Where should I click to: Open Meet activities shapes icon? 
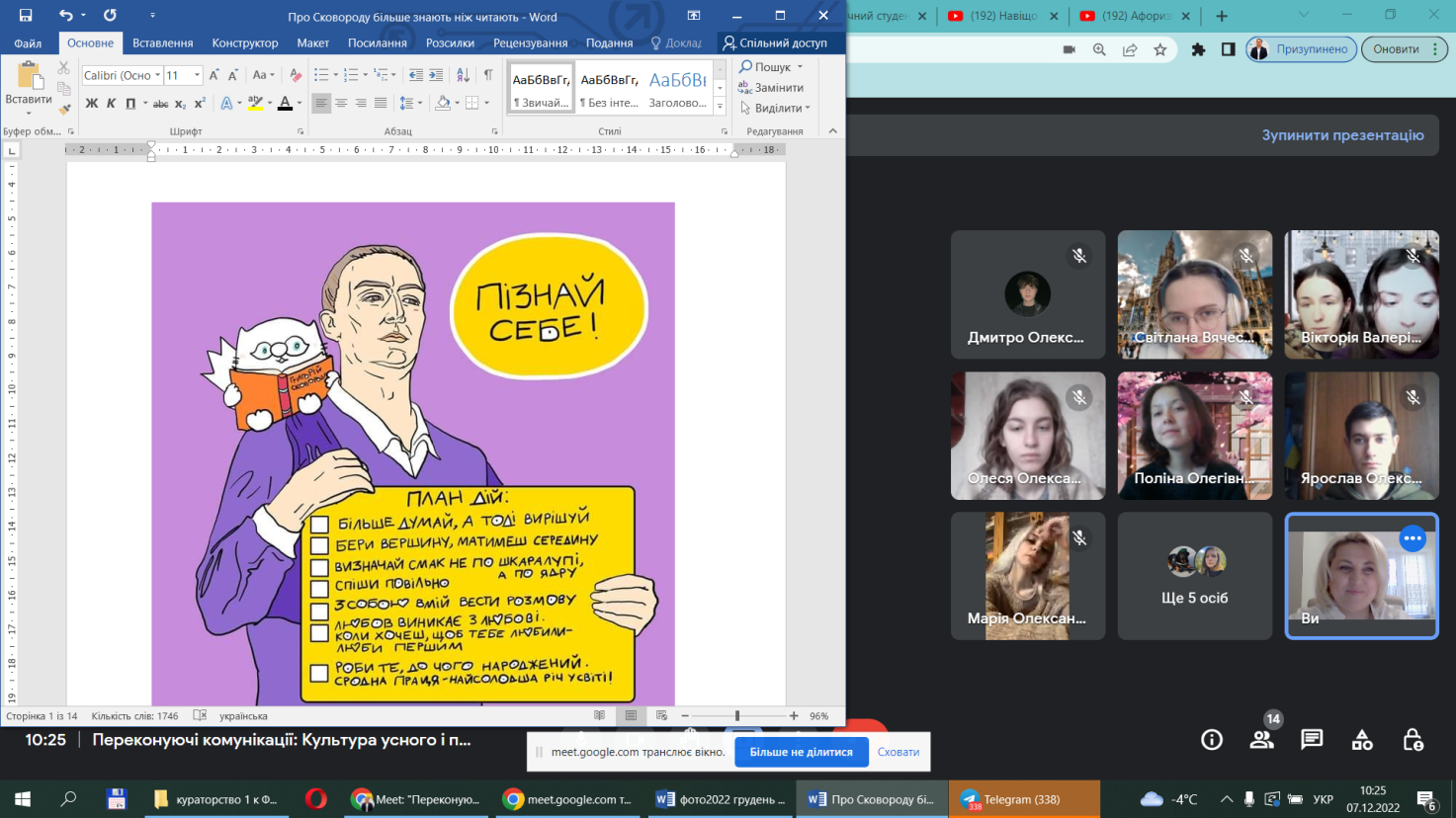(1362, 740)
